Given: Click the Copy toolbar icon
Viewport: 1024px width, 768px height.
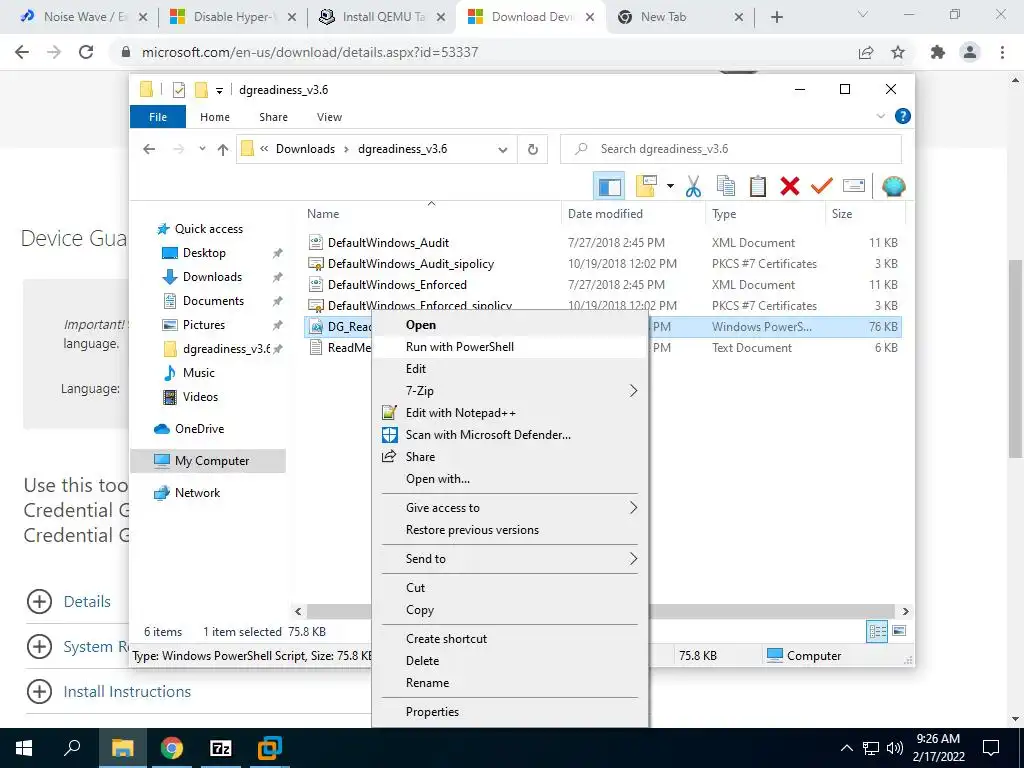Looking at the screenshot, I should [x=726, y=186].
